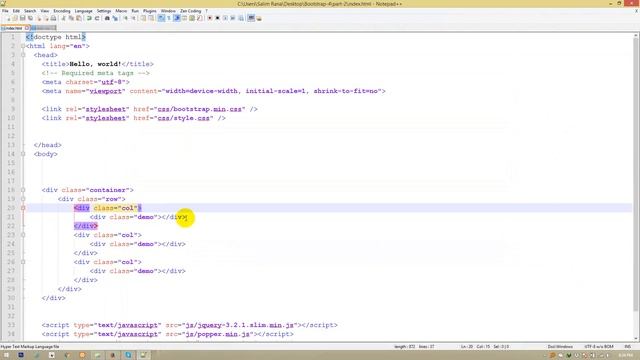The width and height of the screenshot is (640, 360).
Task: Save the document with the Save icon
Action: click(x=22, y=18)
